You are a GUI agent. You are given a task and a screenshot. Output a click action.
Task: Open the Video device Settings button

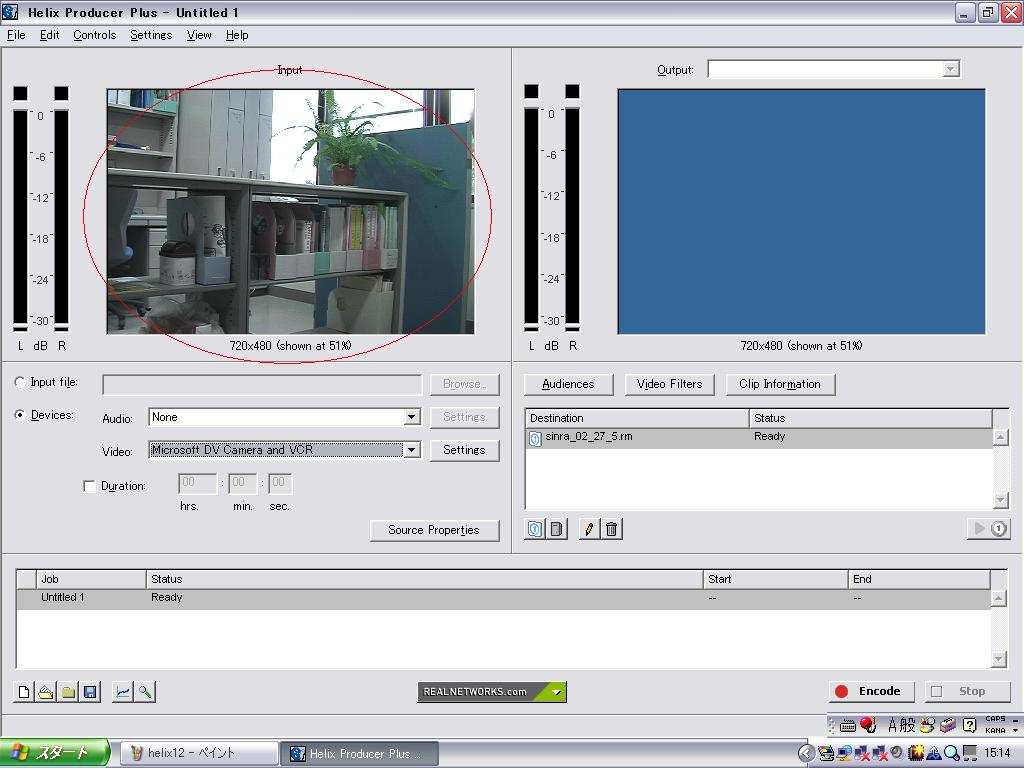coord(464,450)
